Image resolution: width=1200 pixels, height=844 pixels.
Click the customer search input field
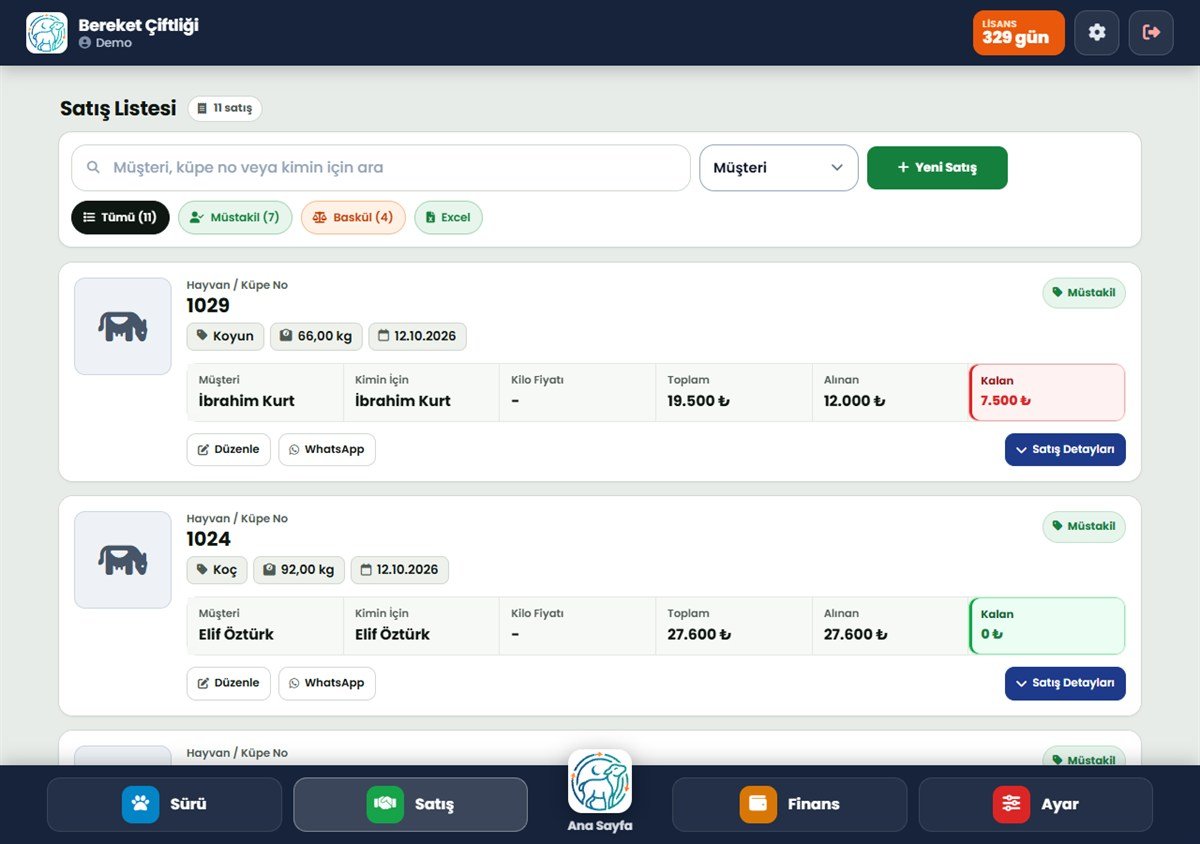(381, 168)
